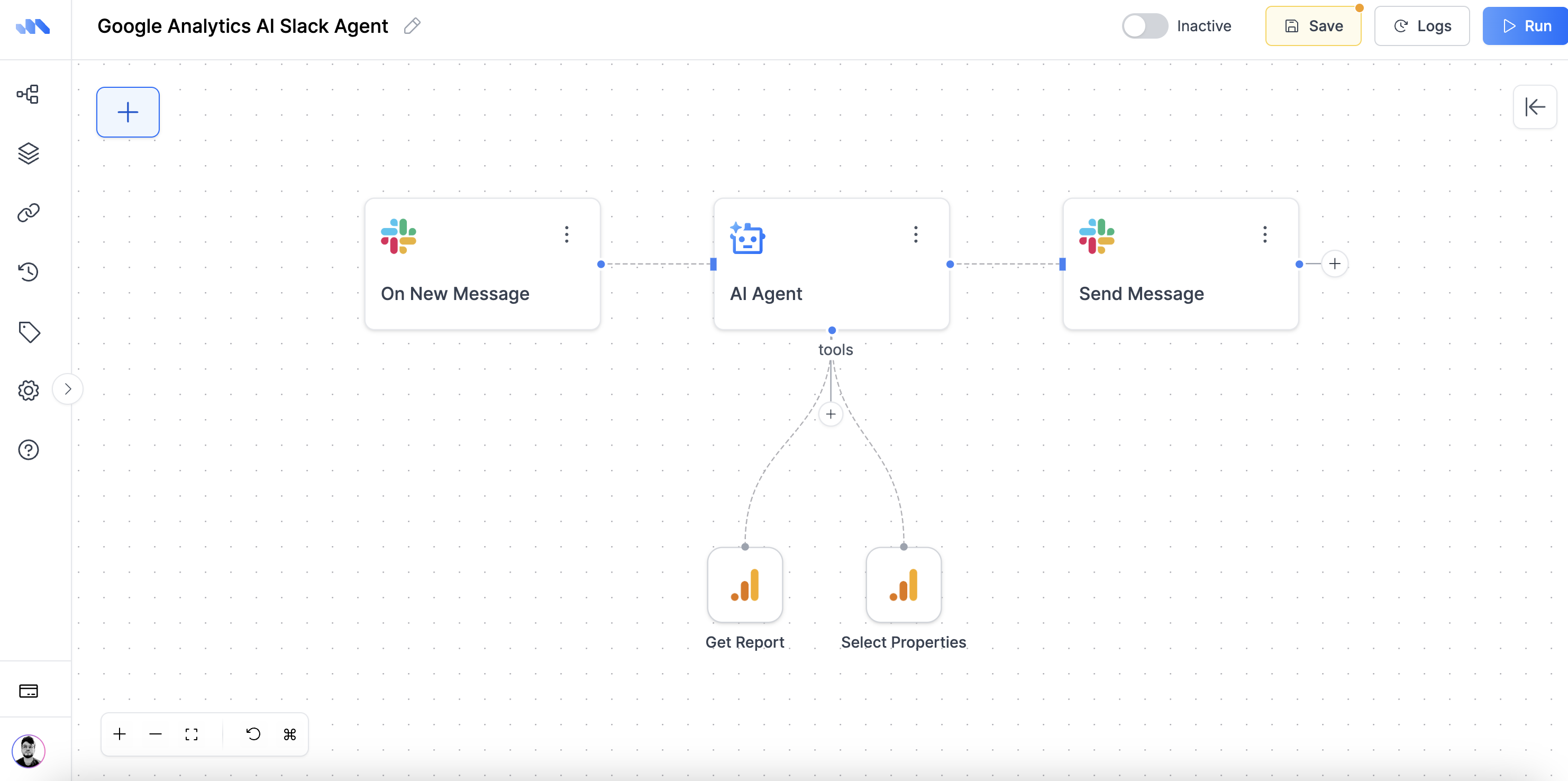
Task: Zoom out the canvas with minus control
Action: pyautogui.click(x=155, y=734)
